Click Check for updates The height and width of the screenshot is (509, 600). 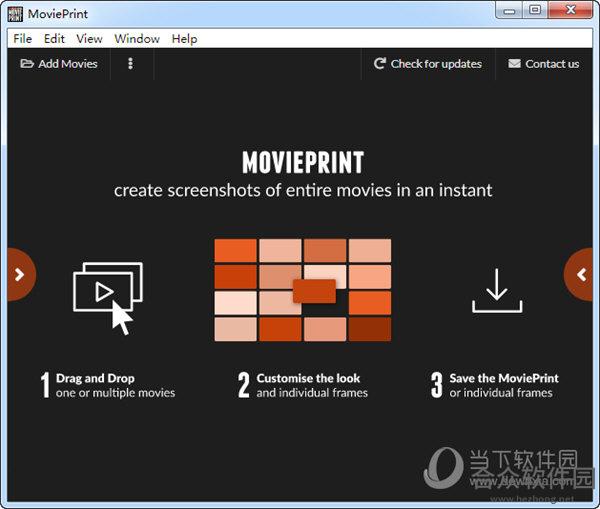[427, 64]
